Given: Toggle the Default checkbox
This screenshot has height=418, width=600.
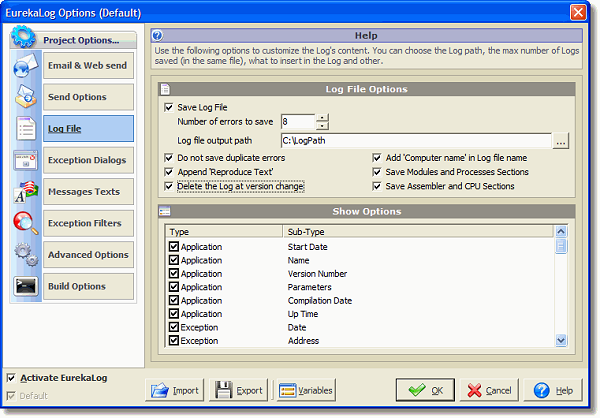Looking at the screenshot, I should tap(11, 396).
